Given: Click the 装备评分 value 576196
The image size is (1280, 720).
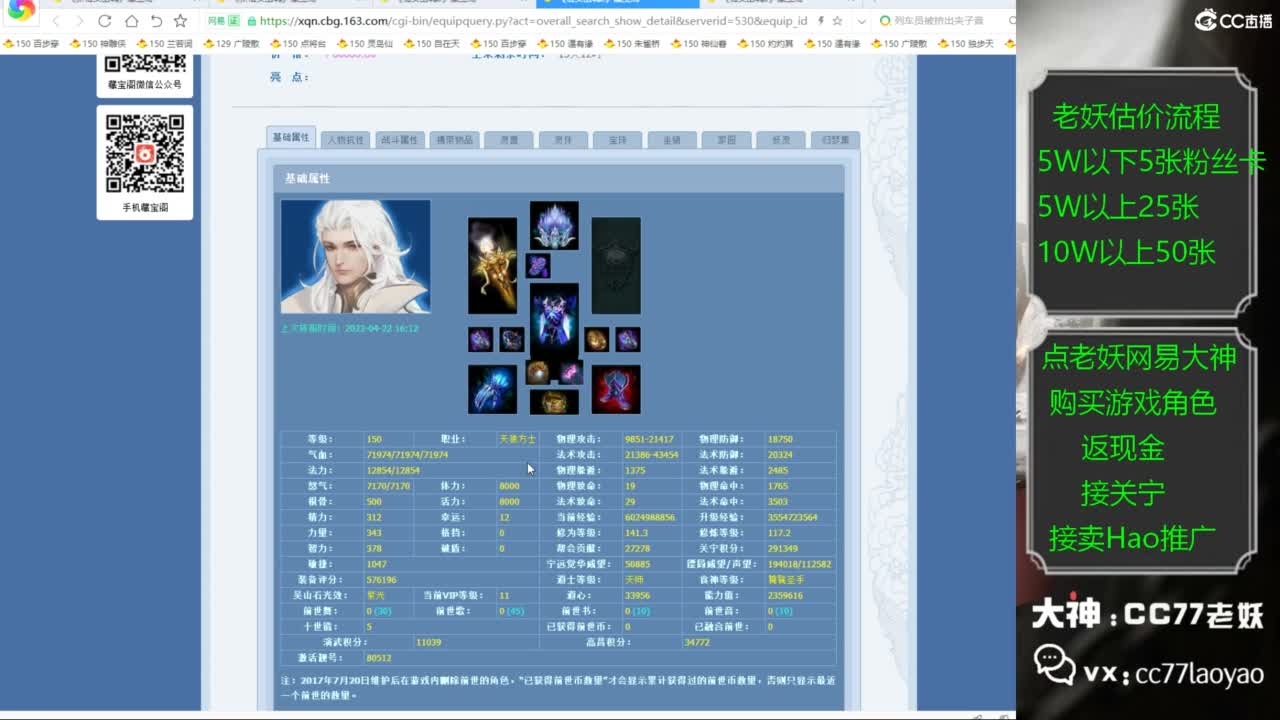Looking at the screenshot, I should point(381,580).
